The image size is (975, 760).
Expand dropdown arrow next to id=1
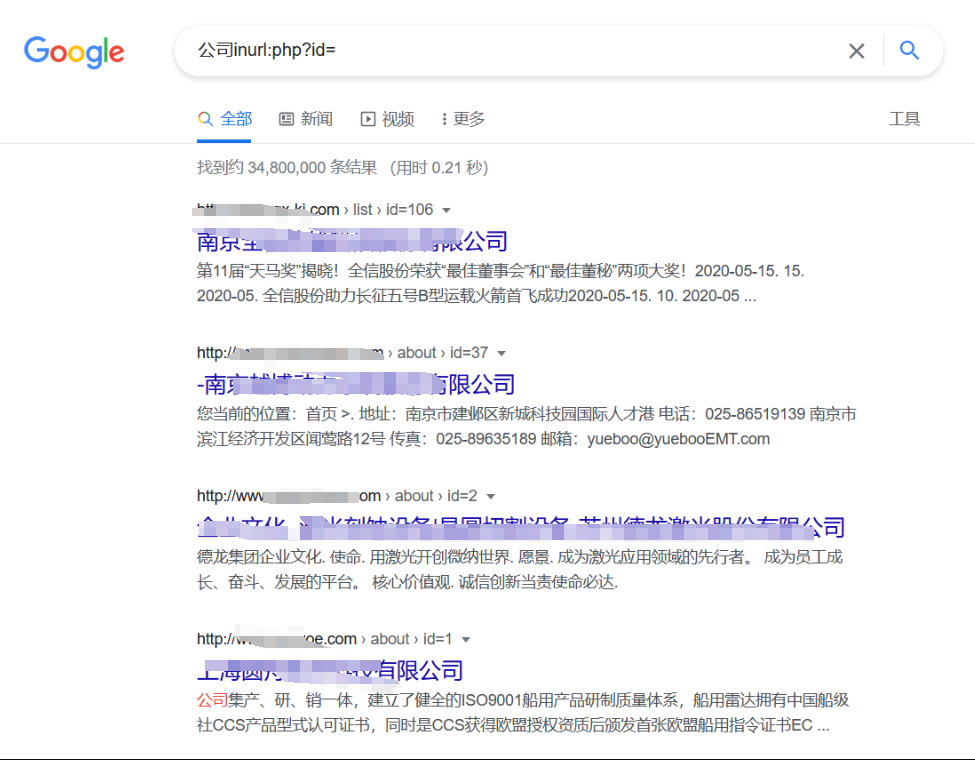coord(466,639)
